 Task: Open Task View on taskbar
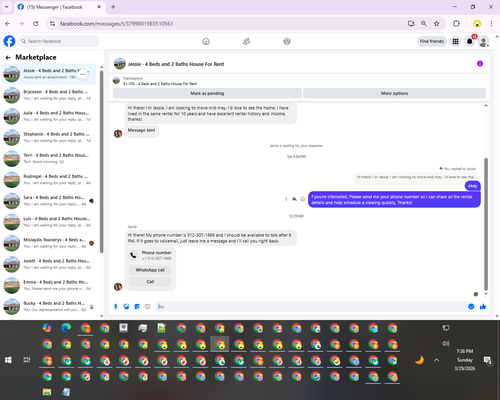27,360
